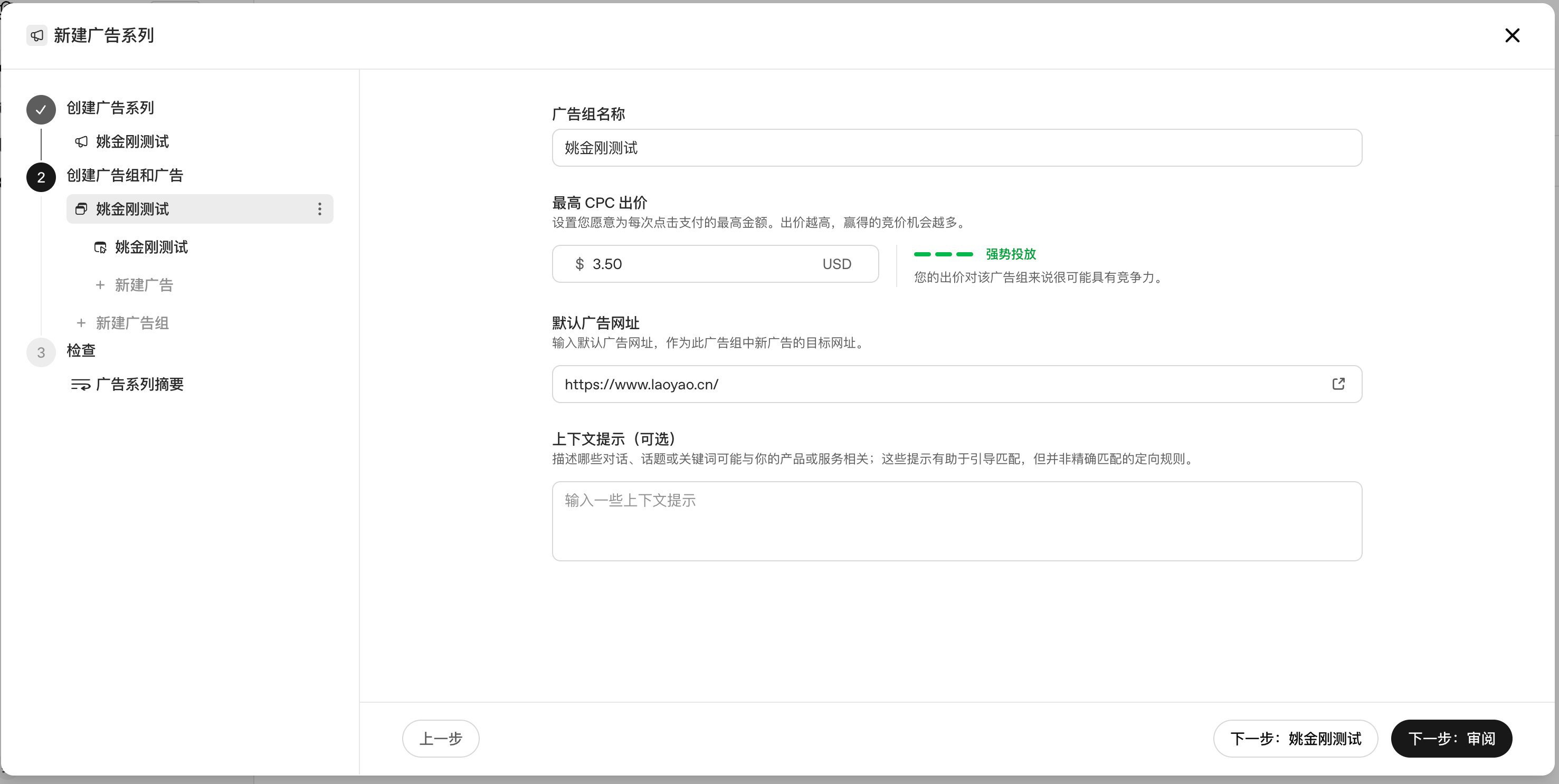Click 新建广告组 to add an ad group

pyautogui.click(x=122, y=323)
